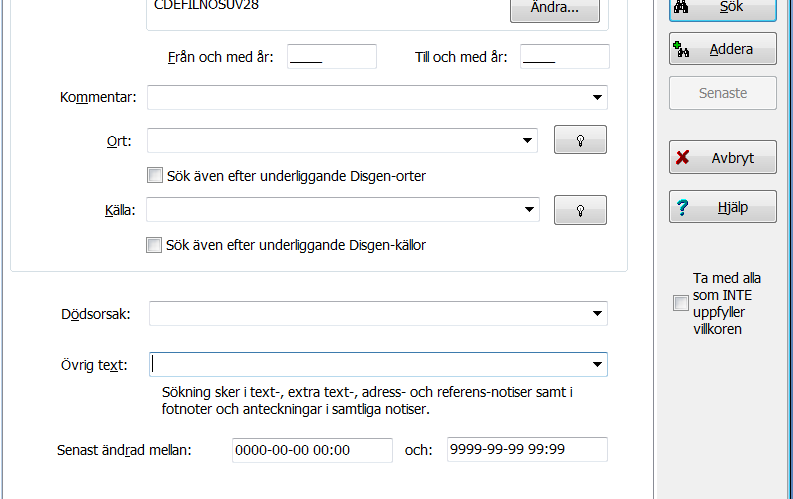Click the Avbryt button with red X
This screenshot has width=793, height=499.
723,157
